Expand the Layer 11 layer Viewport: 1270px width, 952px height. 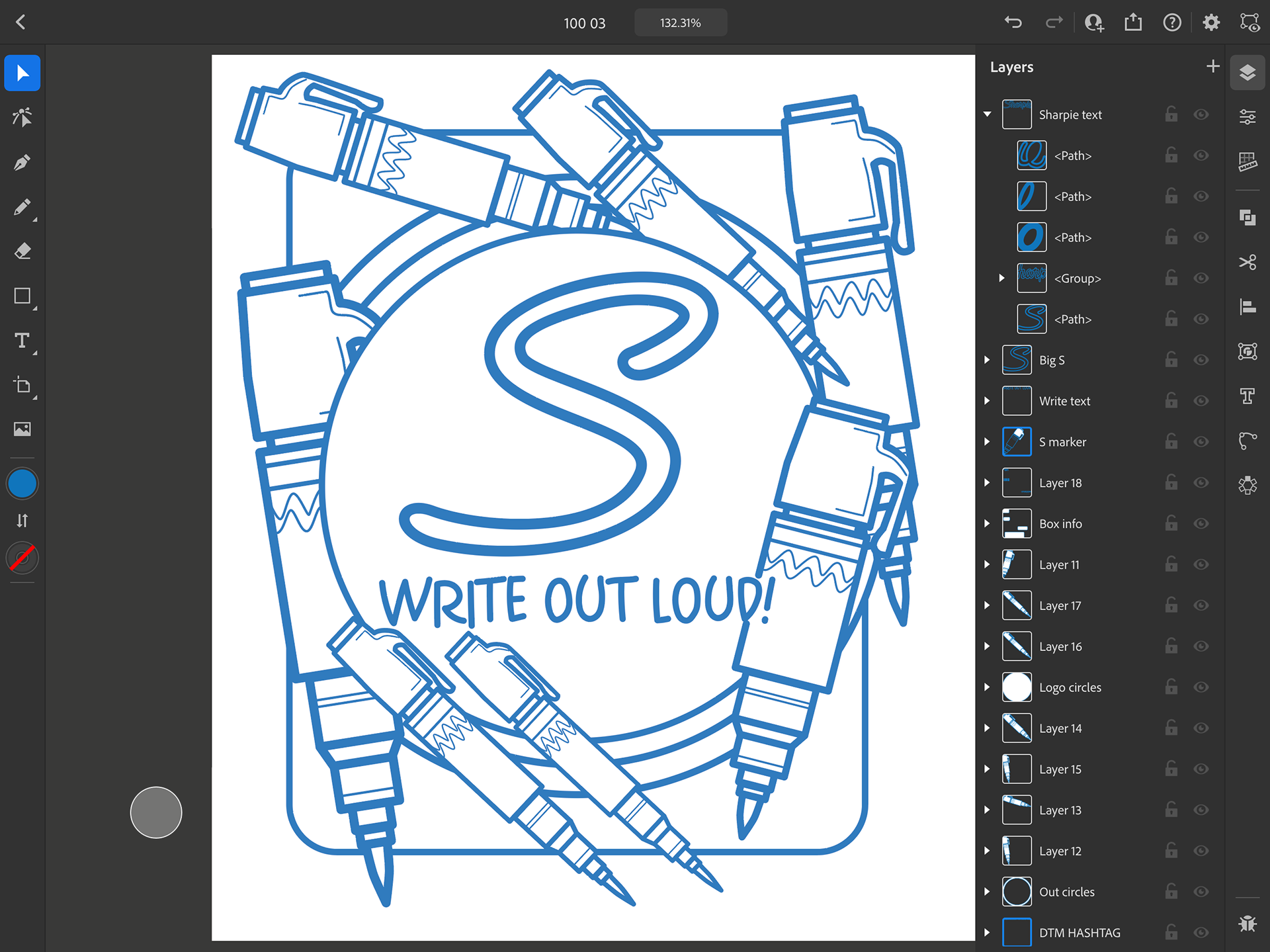pos(988,564)
